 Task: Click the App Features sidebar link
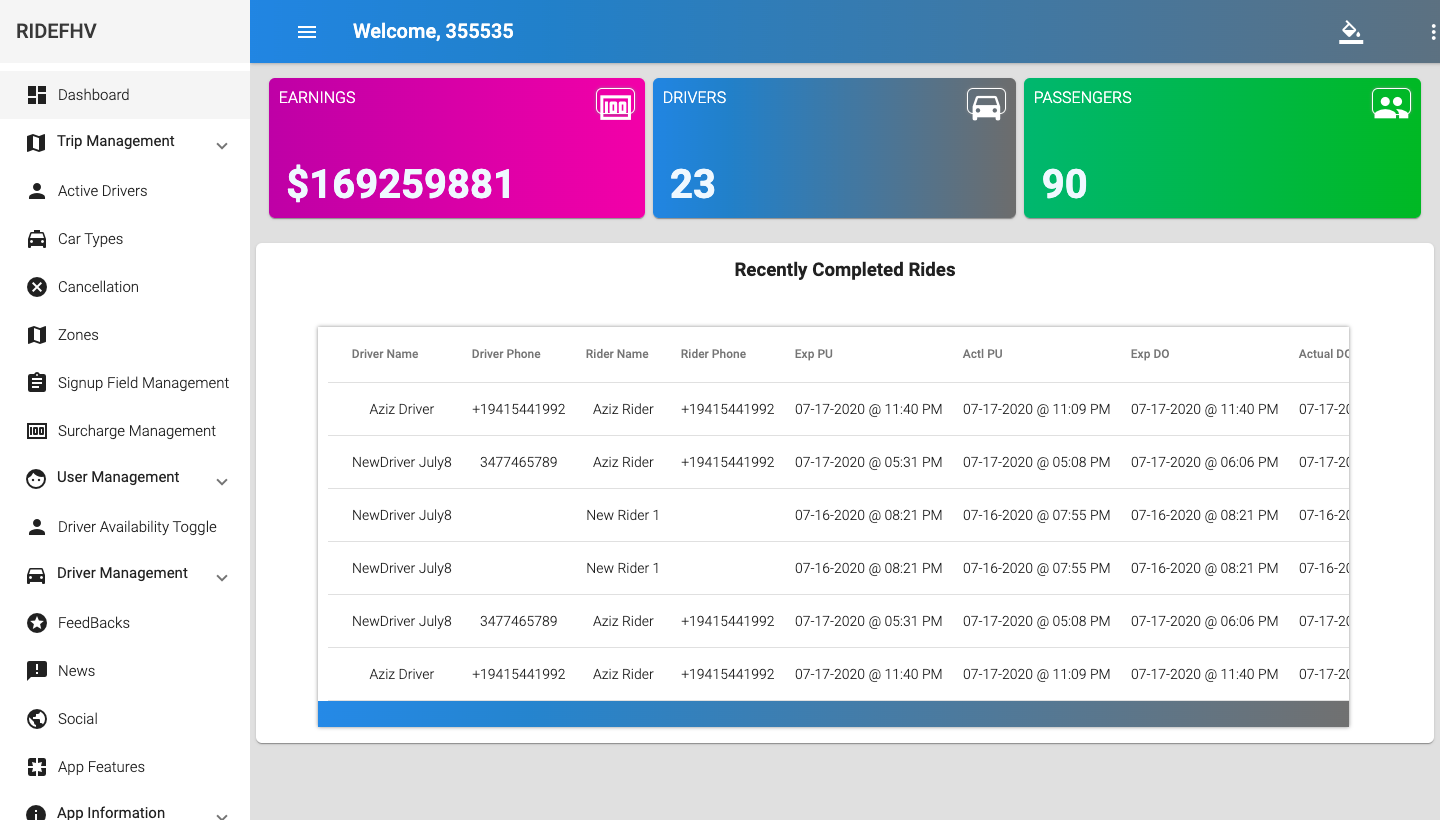103,766
